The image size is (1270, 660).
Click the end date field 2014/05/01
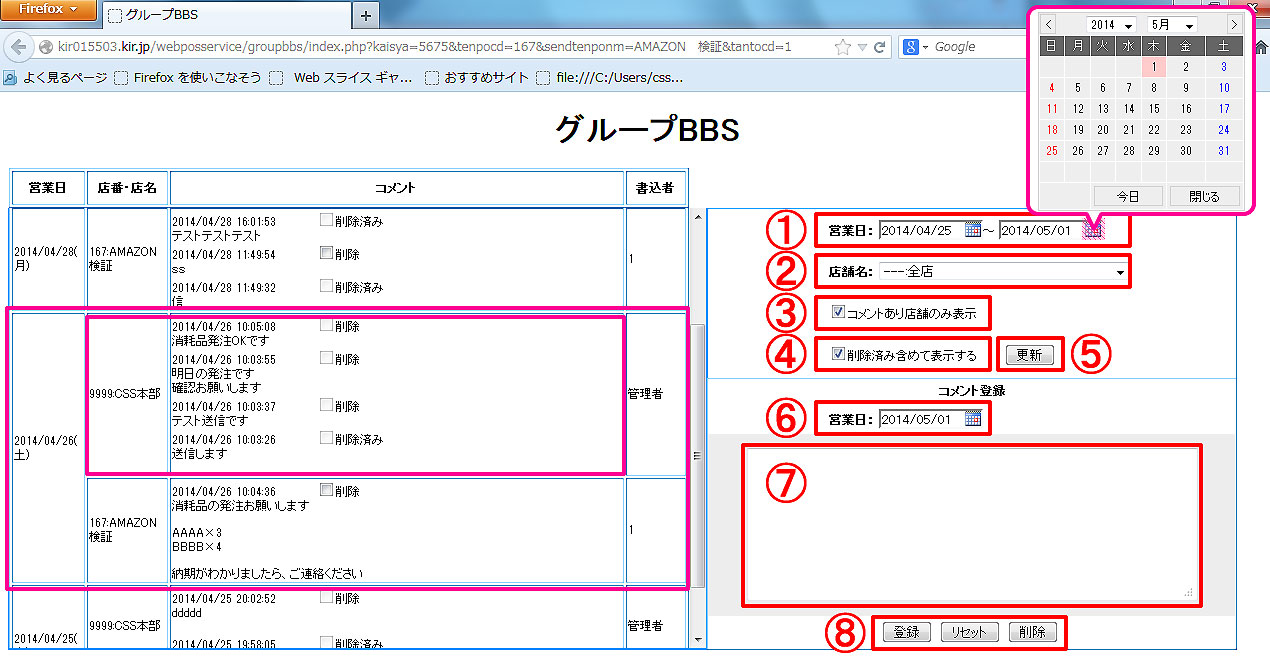coord(1041,230)
